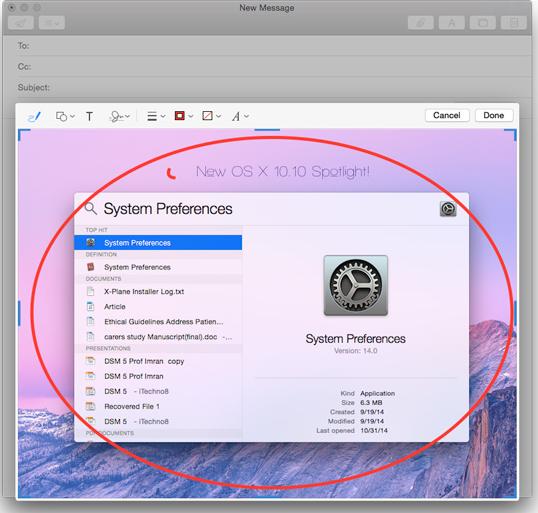This screenshot has height=513, width=538.
Task: Click the stationery pane icon in New Message
Action: click(514, 23)
